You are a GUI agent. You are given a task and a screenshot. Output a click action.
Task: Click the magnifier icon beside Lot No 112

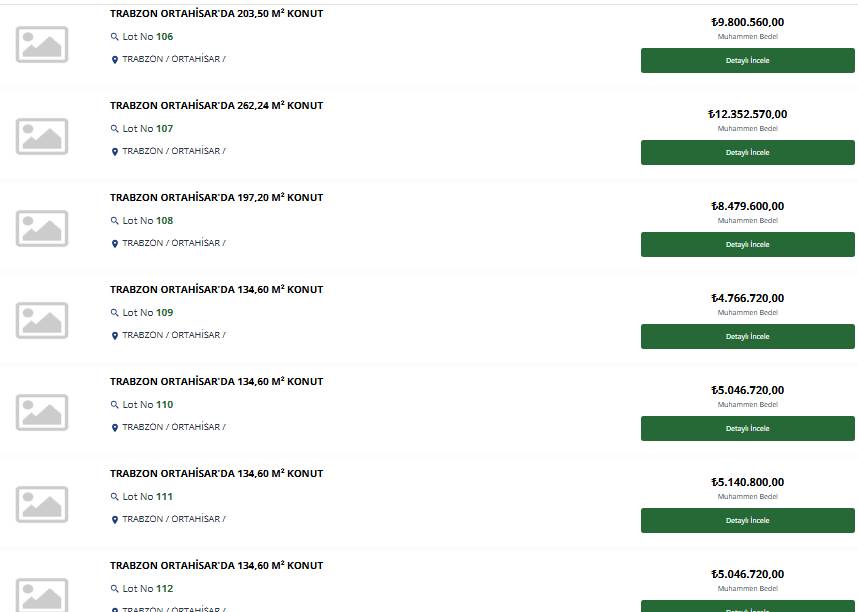(x=114, y=588)
